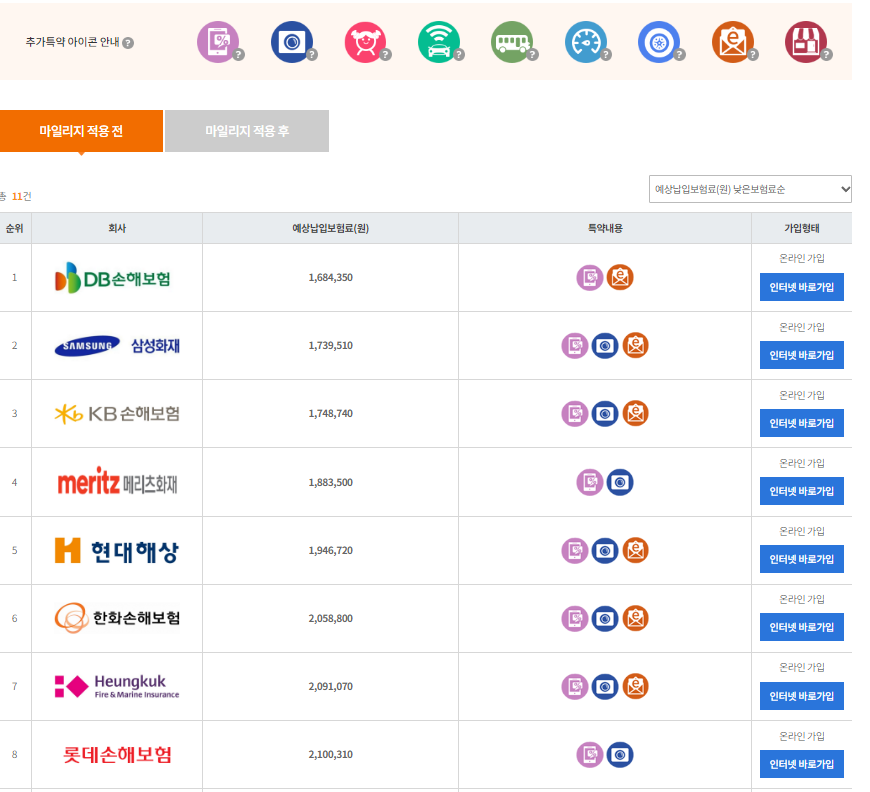Click blackbox camera icon in KB손해보험 row
The width and height of the screenshot is (870, 792).
tap(605, 414)
